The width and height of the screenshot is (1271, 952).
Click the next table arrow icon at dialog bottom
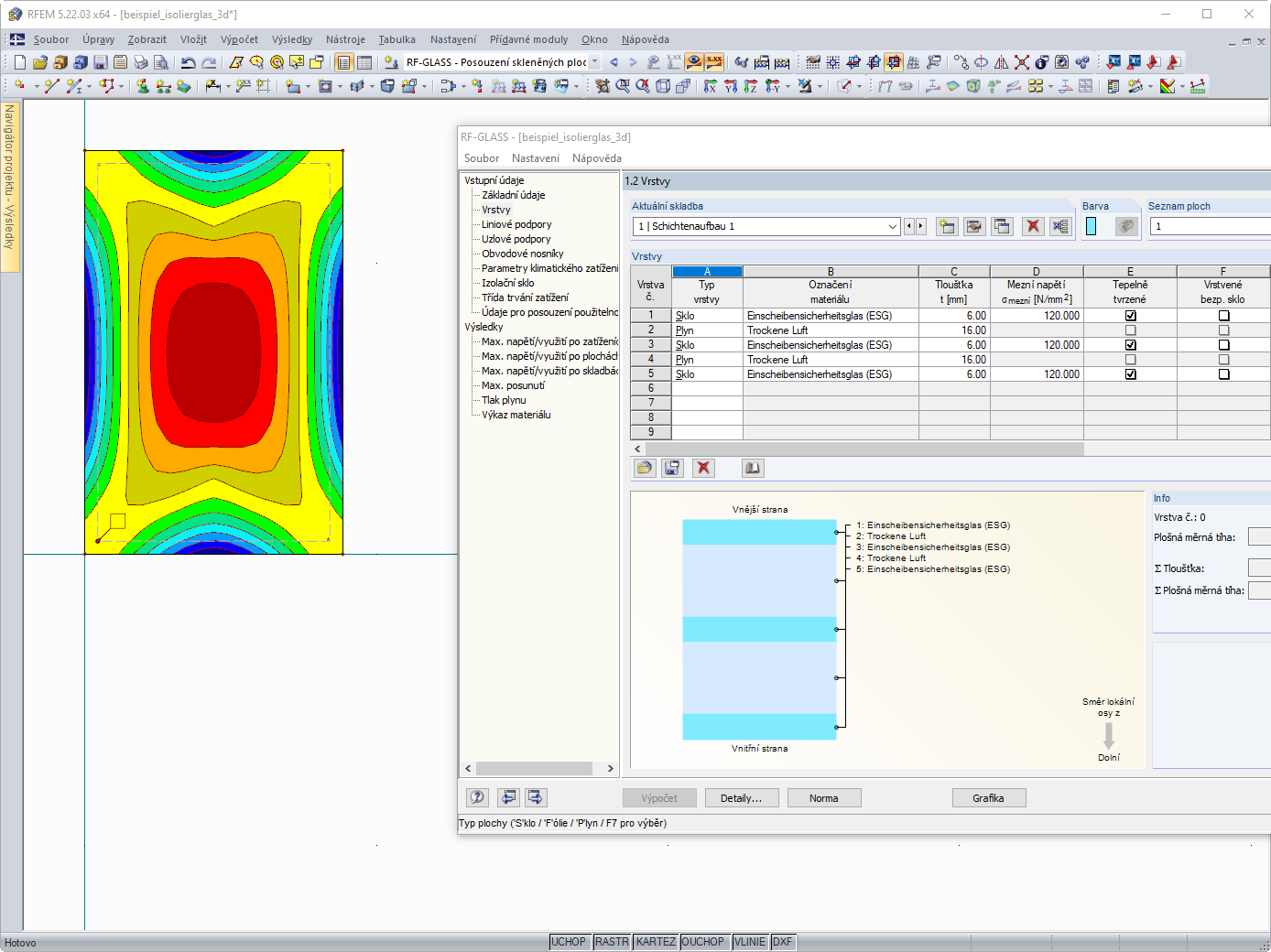[536, 797]
